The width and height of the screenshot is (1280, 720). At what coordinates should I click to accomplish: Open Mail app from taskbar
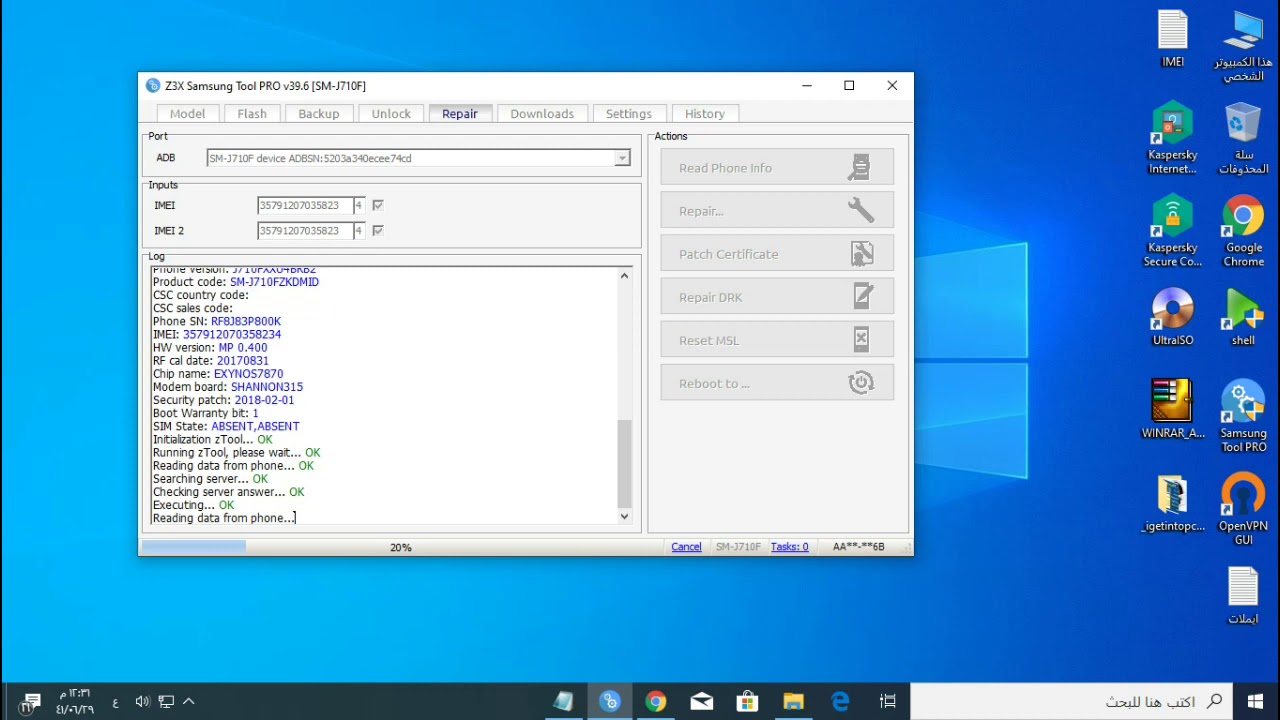[701, 701]
